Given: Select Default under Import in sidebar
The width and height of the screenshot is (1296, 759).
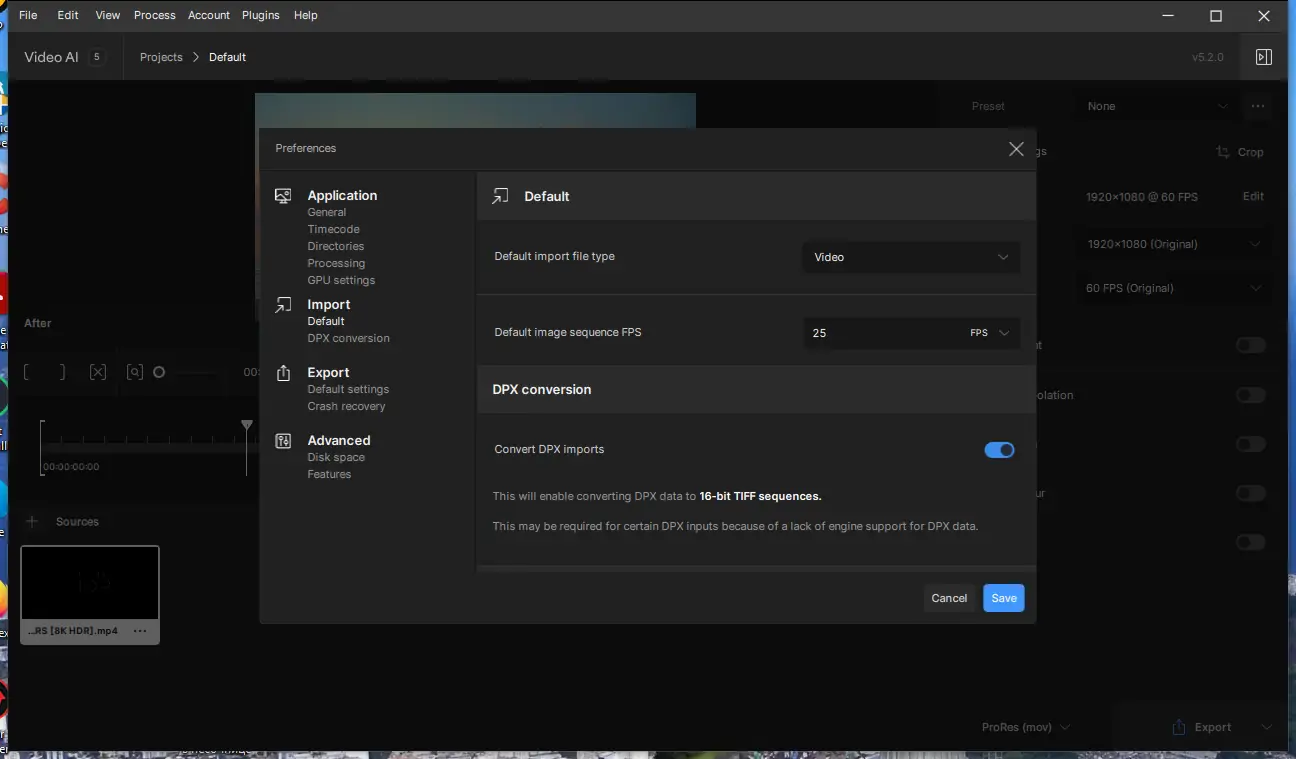Looking at the screenshot, I should [326, 322].
